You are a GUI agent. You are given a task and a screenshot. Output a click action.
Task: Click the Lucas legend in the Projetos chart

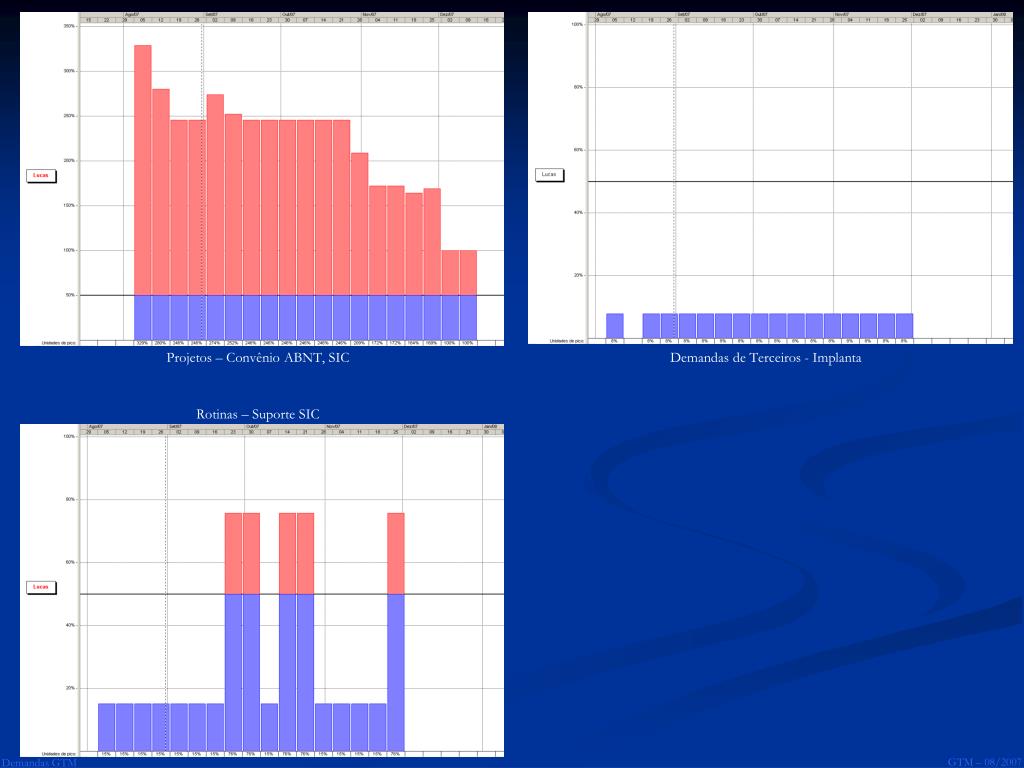[x=40, y=175]
